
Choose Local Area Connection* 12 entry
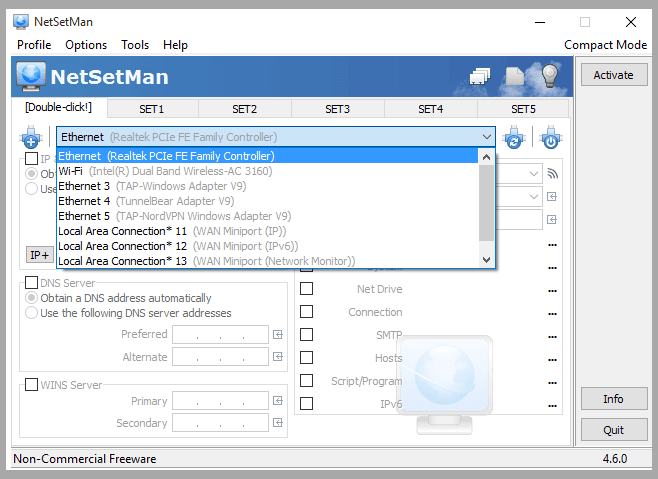tap(268, 246)
